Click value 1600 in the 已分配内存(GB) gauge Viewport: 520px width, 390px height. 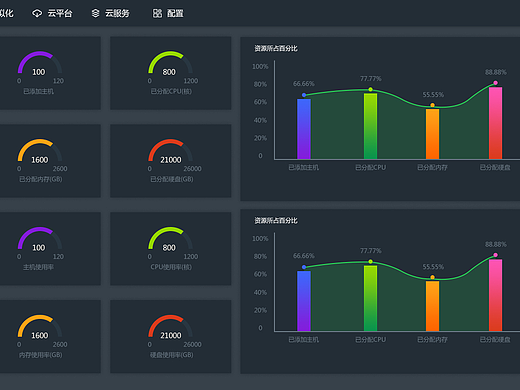[x=40, y=160]
